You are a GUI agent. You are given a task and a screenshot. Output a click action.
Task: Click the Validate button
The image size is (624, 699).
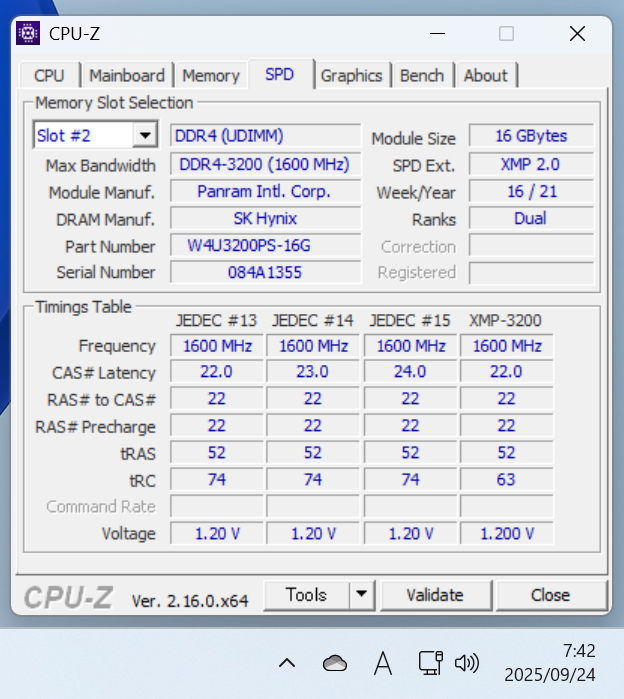[435, 595]
